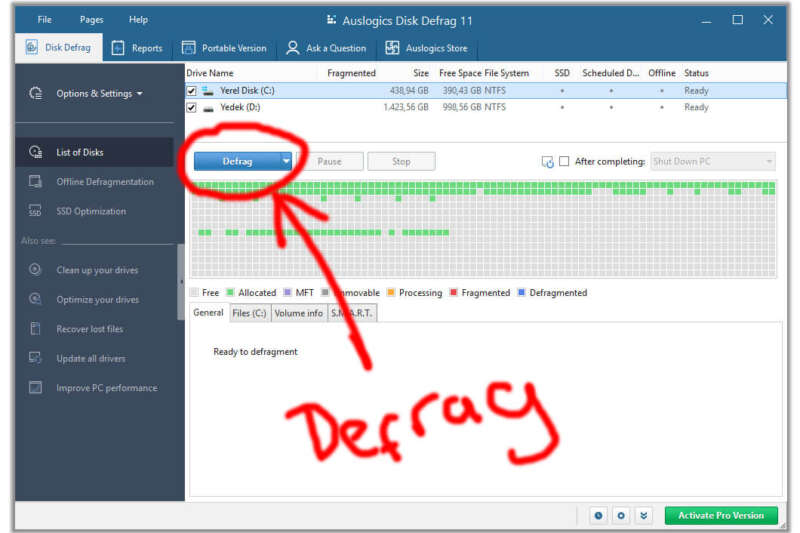The height and width of the screenshot is (533, 800).
Task: Open the Pages menu
Action: pyautogui.click(x=91, y=19)
